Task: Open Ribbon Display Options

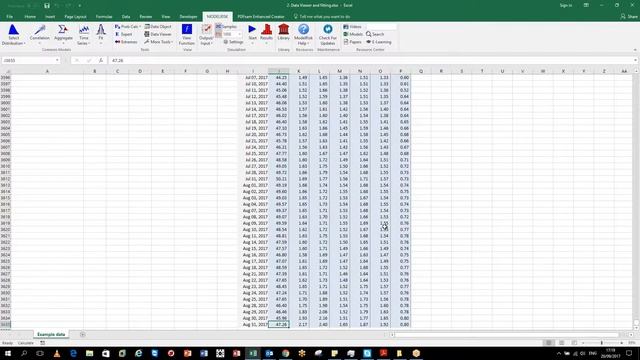Action: (586, 5)
